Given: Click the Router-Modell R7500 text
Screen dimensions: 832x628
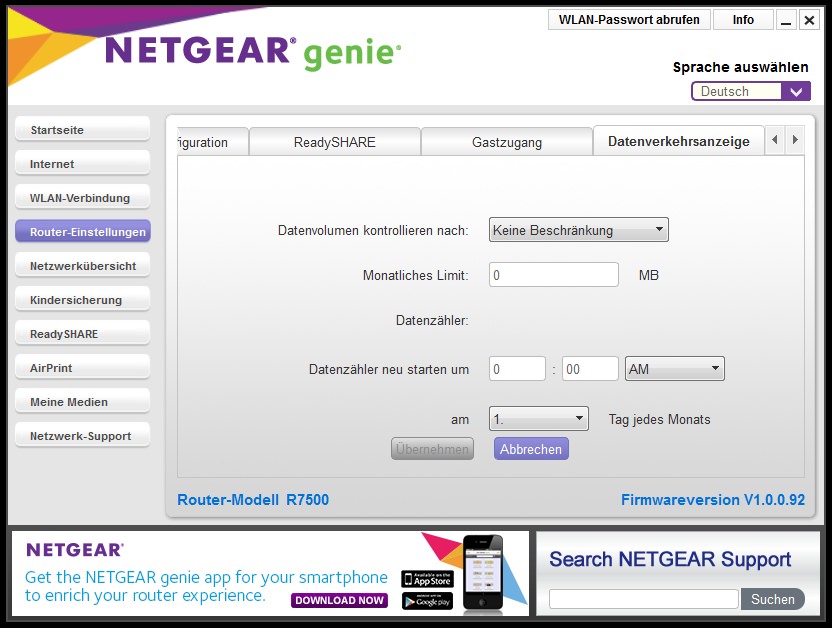Looking at the screenshot, I should tap(253, 500).
